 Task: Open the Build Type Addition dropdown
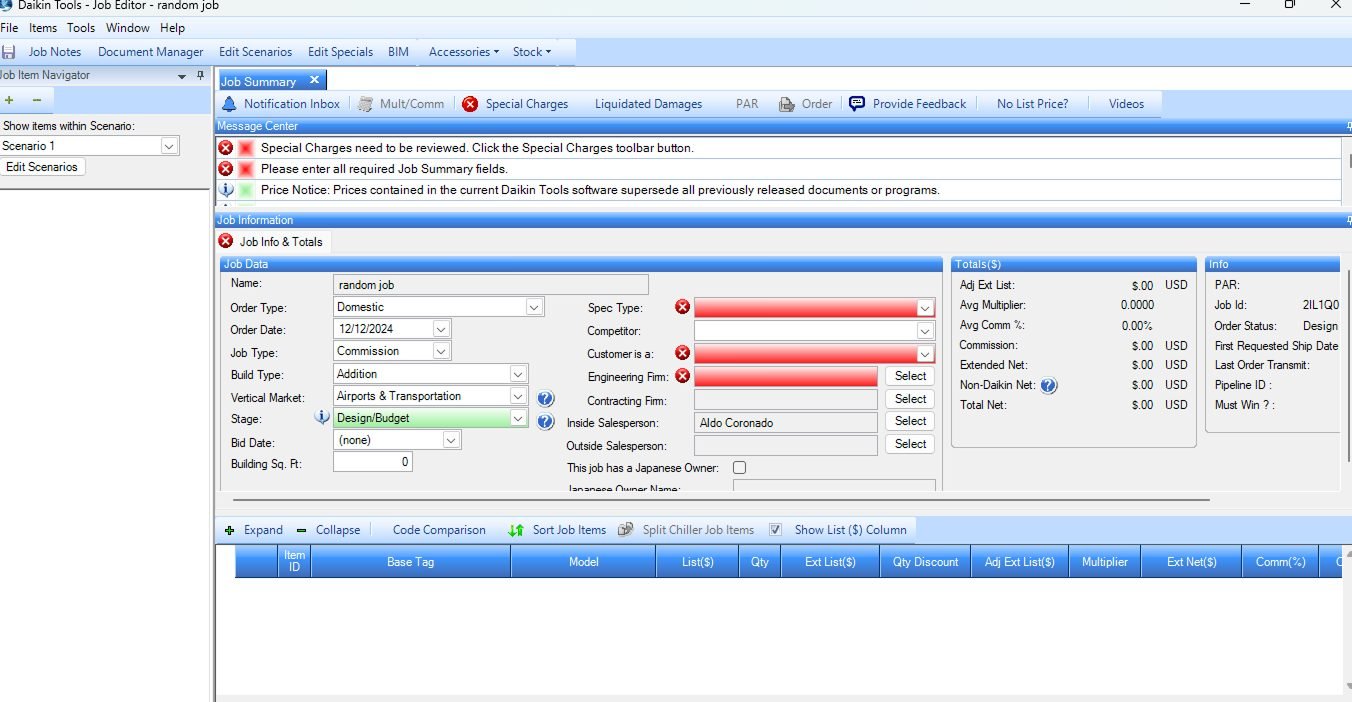[x=517, y=374]
